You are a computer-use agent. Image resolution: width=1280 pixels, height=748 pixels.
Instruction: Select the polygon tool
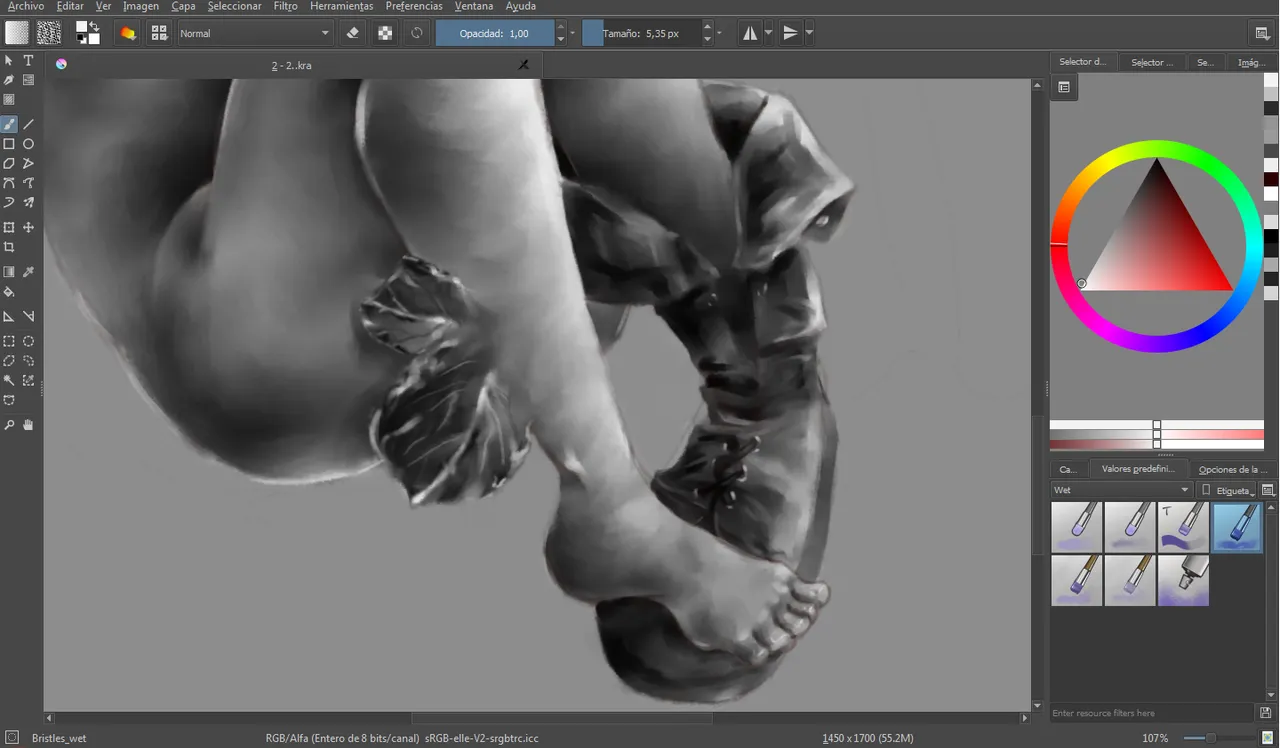click(9, 163)
